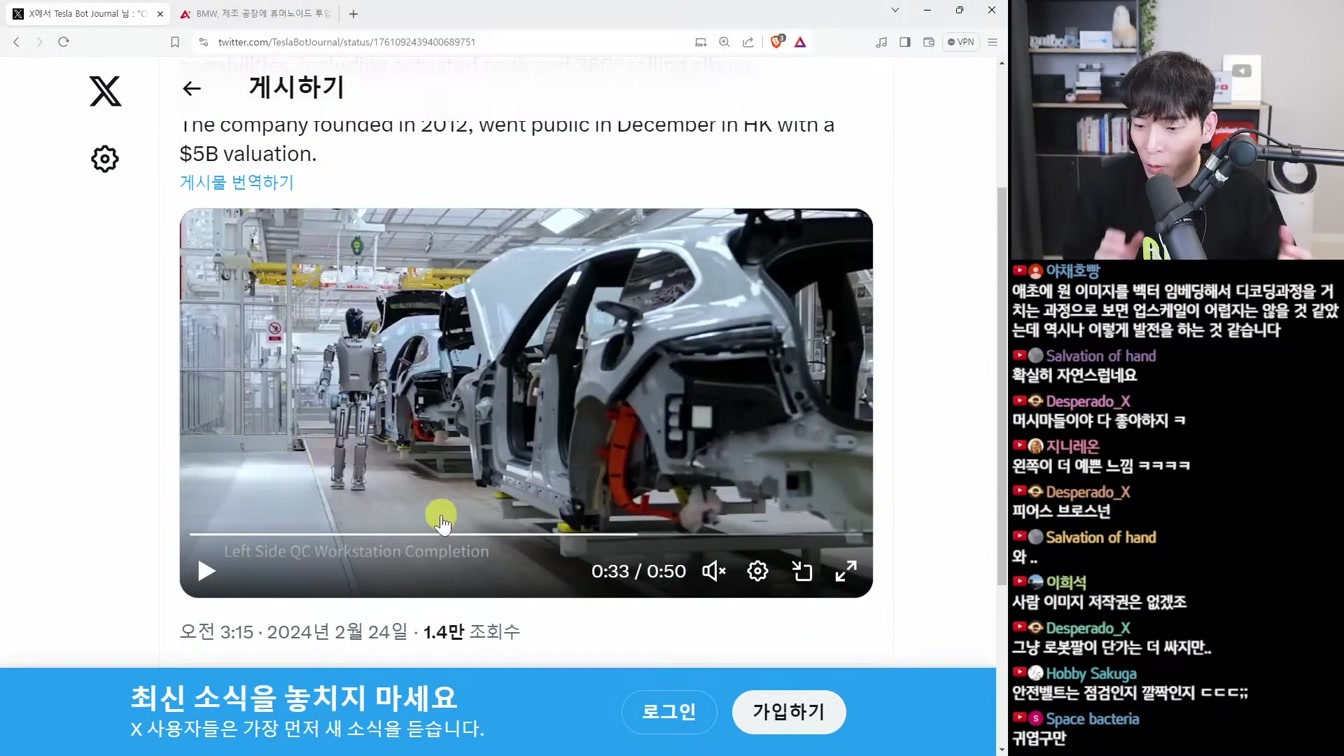Open the browser hamburger menu
1344x756 pixels.
pyautogui.click(x=992, y=42)
